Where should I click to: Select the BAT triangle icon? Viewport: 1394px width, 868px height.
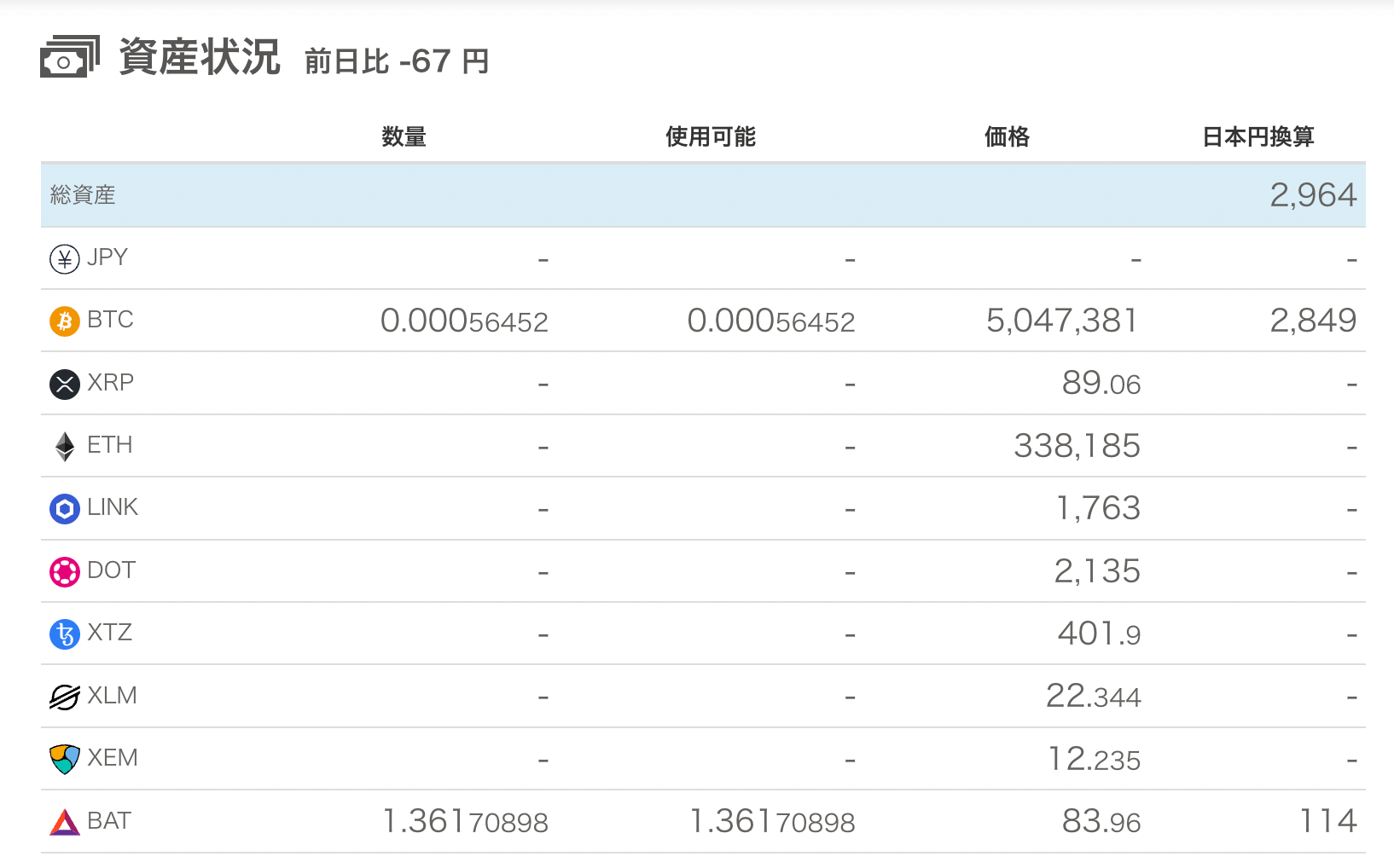(x=65, y=822)
